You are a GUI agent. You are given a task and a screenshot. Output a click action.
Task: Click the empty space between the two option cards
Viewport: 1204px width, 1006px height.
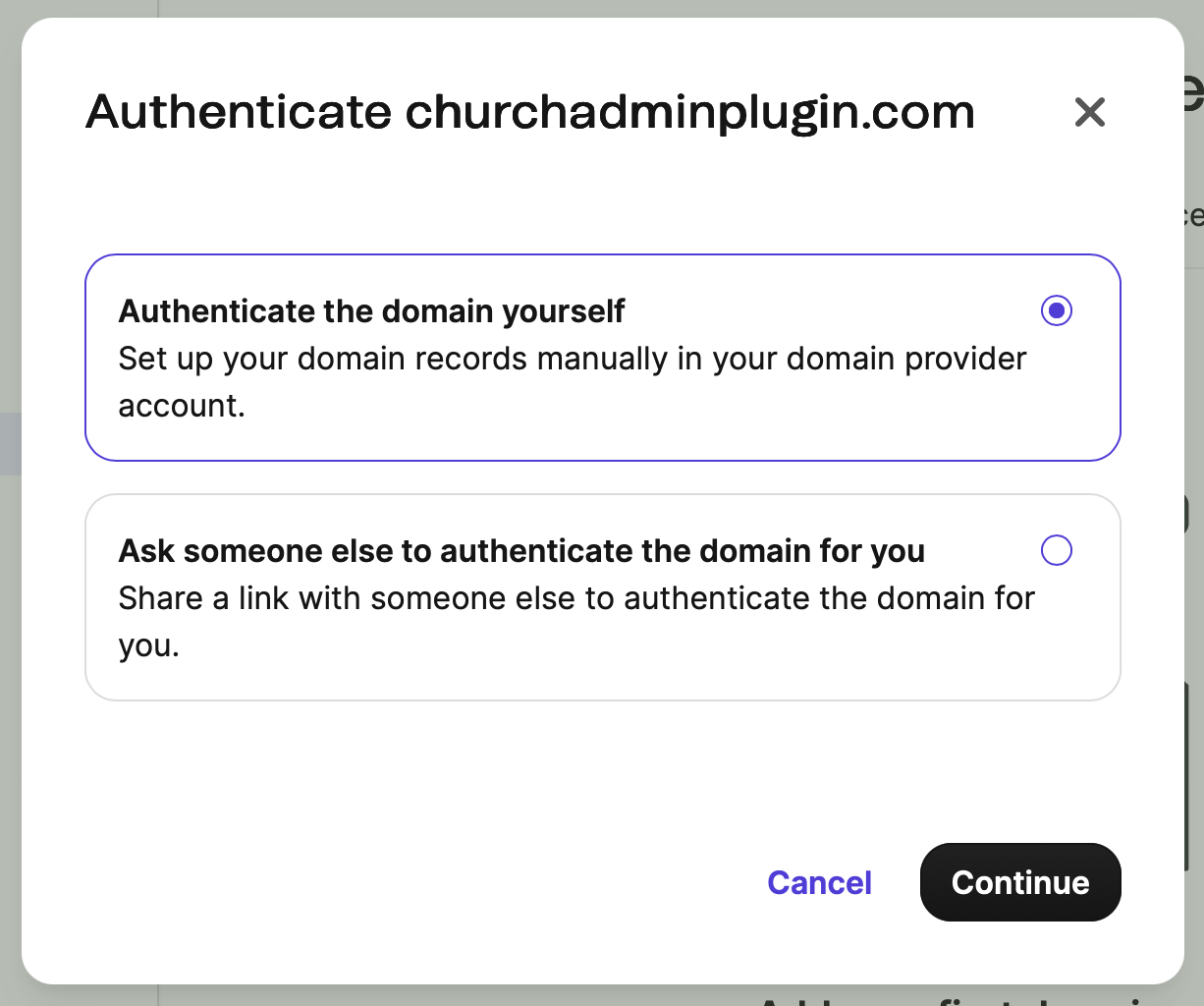coord(602,477)
